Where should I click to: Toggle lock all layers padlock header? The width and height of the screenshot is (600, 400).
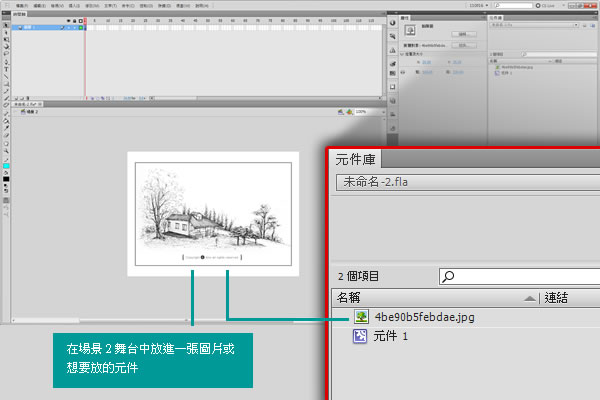click(x=75, y=21)
